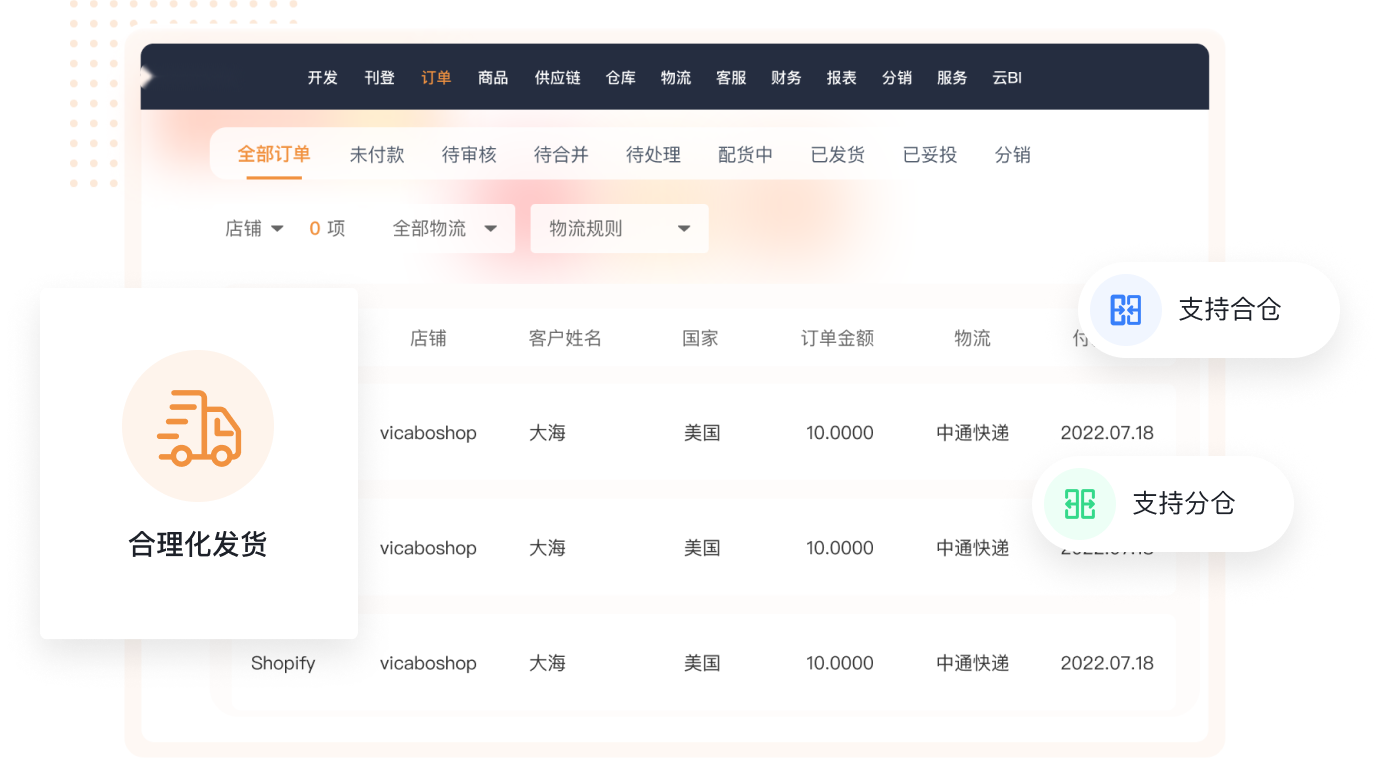Click the 订单金额 column header

click(837, 339)
